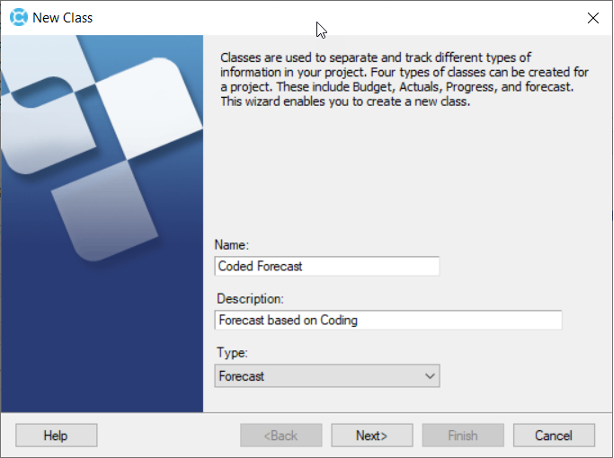
Task: Focus the Description text field
Action: (x=388, y=320)
